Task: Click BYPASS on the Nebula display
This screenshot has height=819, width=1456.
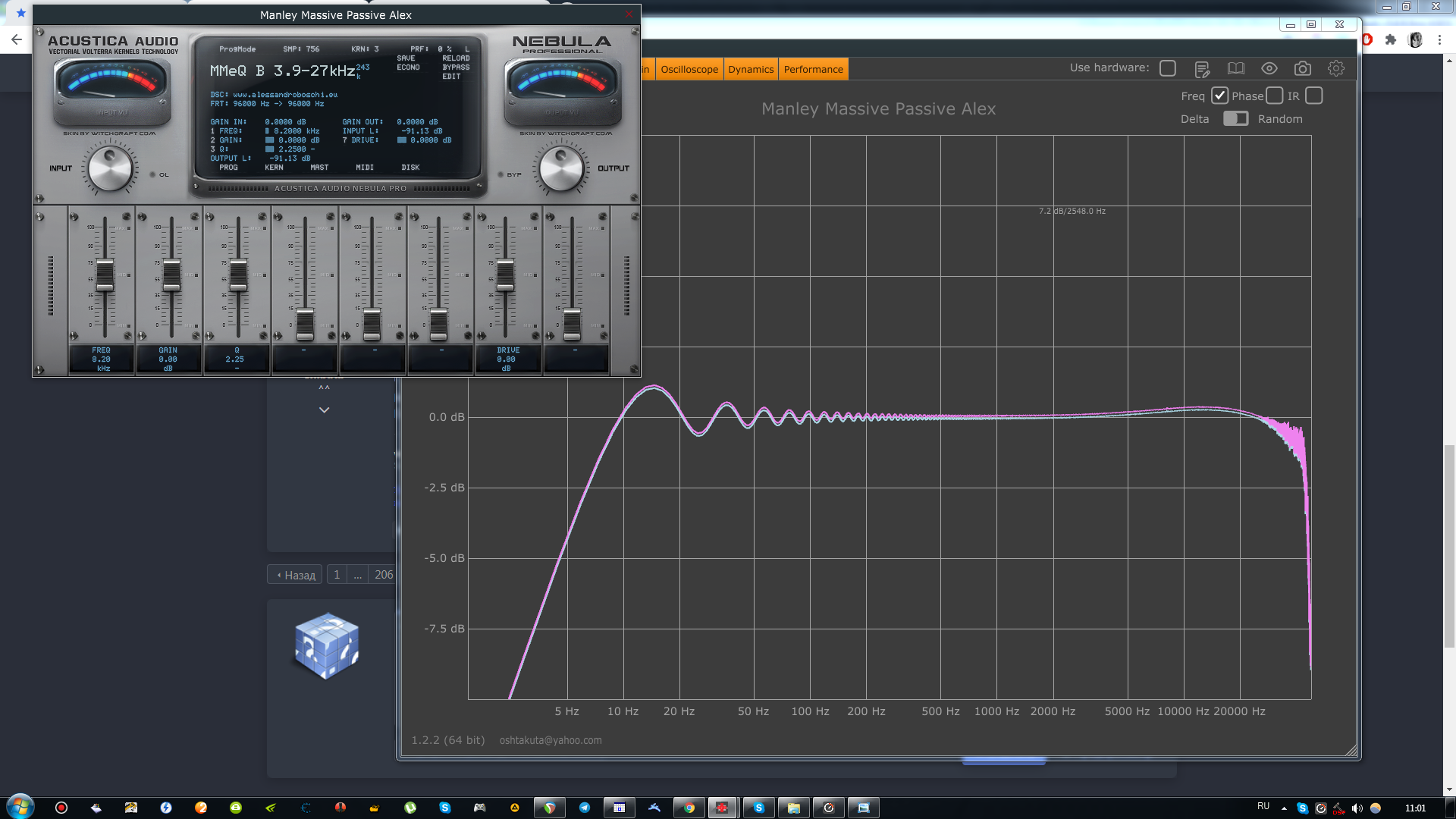Action: coord(456,67)
